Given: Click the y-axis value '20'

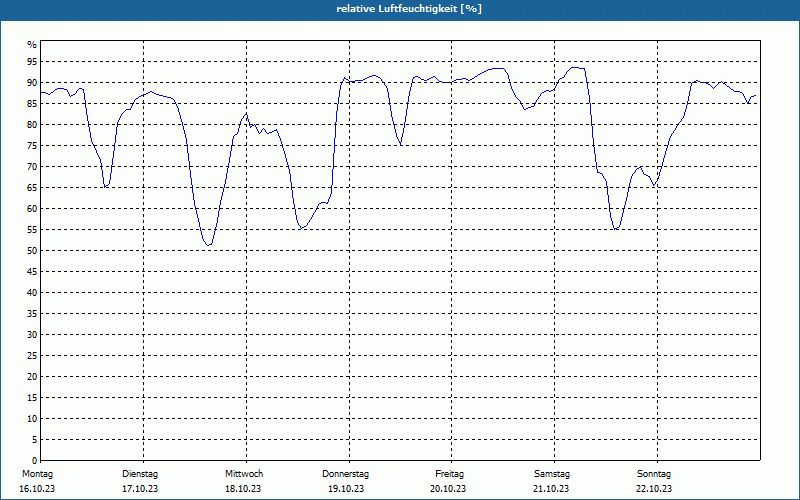Looking at the screenshot, I should coord(32,377).
